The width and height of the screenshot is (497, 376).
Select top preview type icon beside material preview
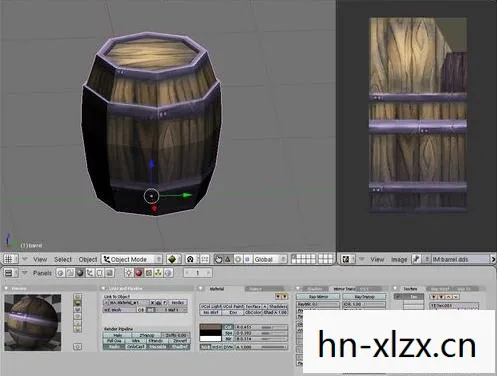(x=77, y=296)
